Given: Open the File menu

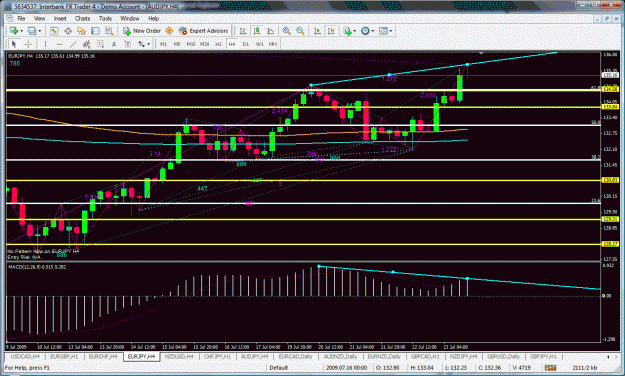Looking at the screenshot, I should click(21, 18).
